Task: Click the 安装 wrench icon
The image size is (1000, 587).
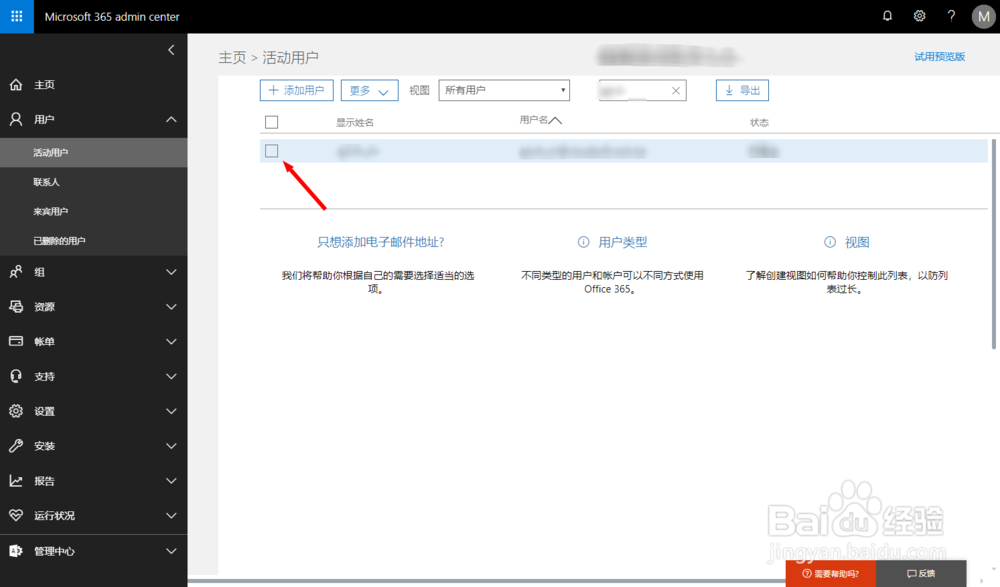Action: click(x=16, y=445)
